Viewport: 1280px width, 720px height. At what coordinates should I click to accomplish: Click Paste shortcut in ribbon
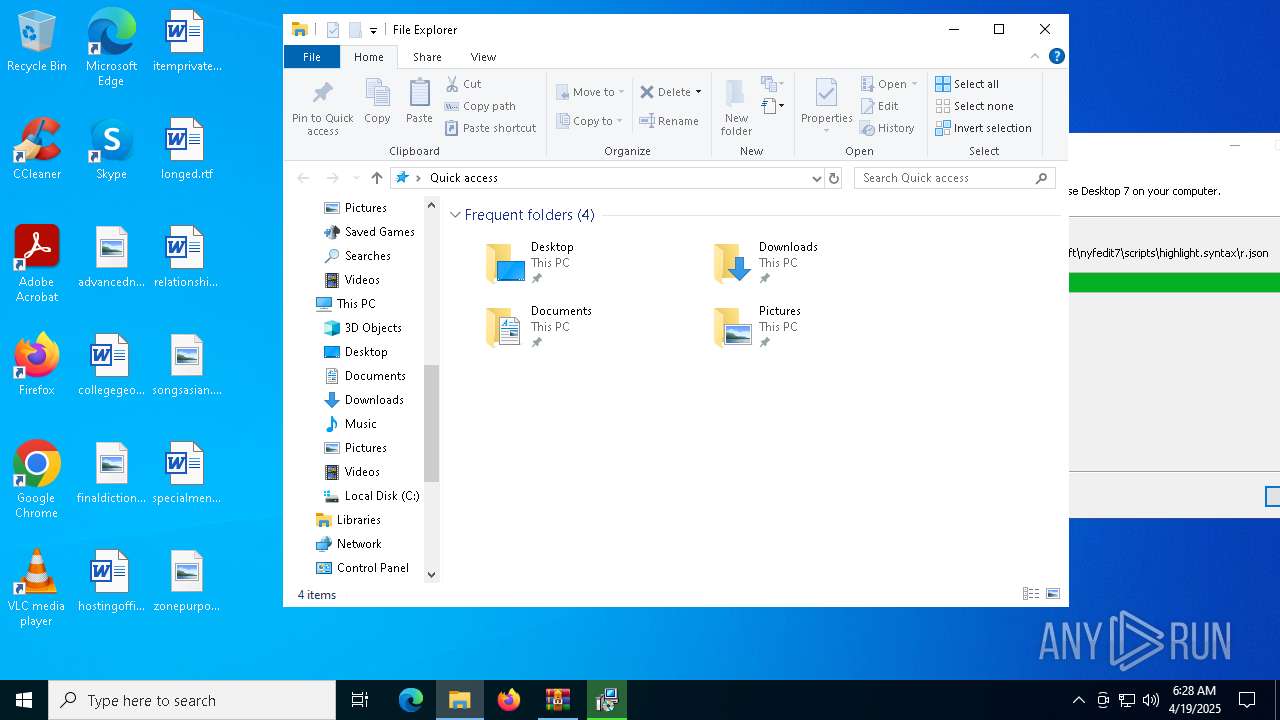(x=490, y=128)
